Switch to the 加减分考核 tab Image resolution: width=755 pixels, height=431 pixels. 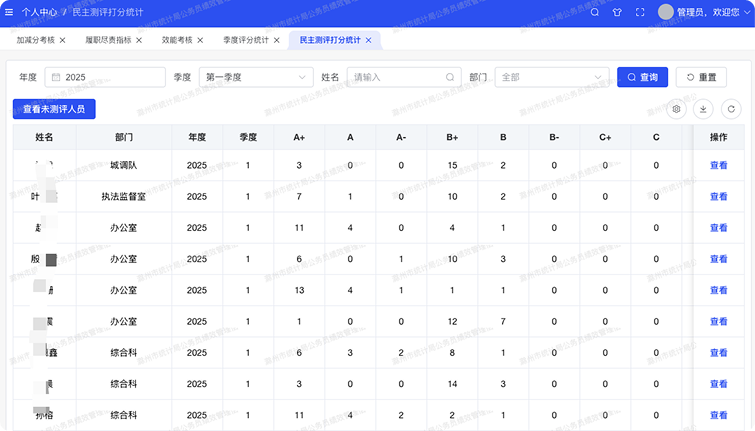36,40
